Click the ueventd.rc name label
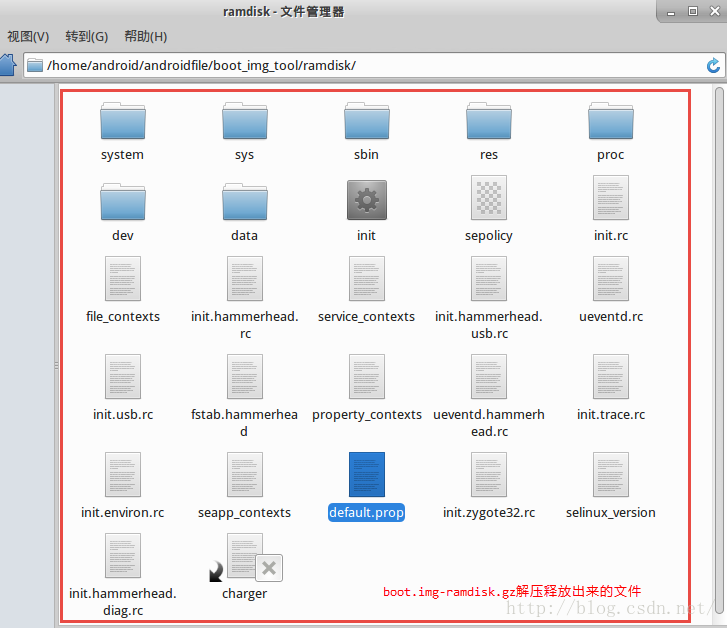 611,316
